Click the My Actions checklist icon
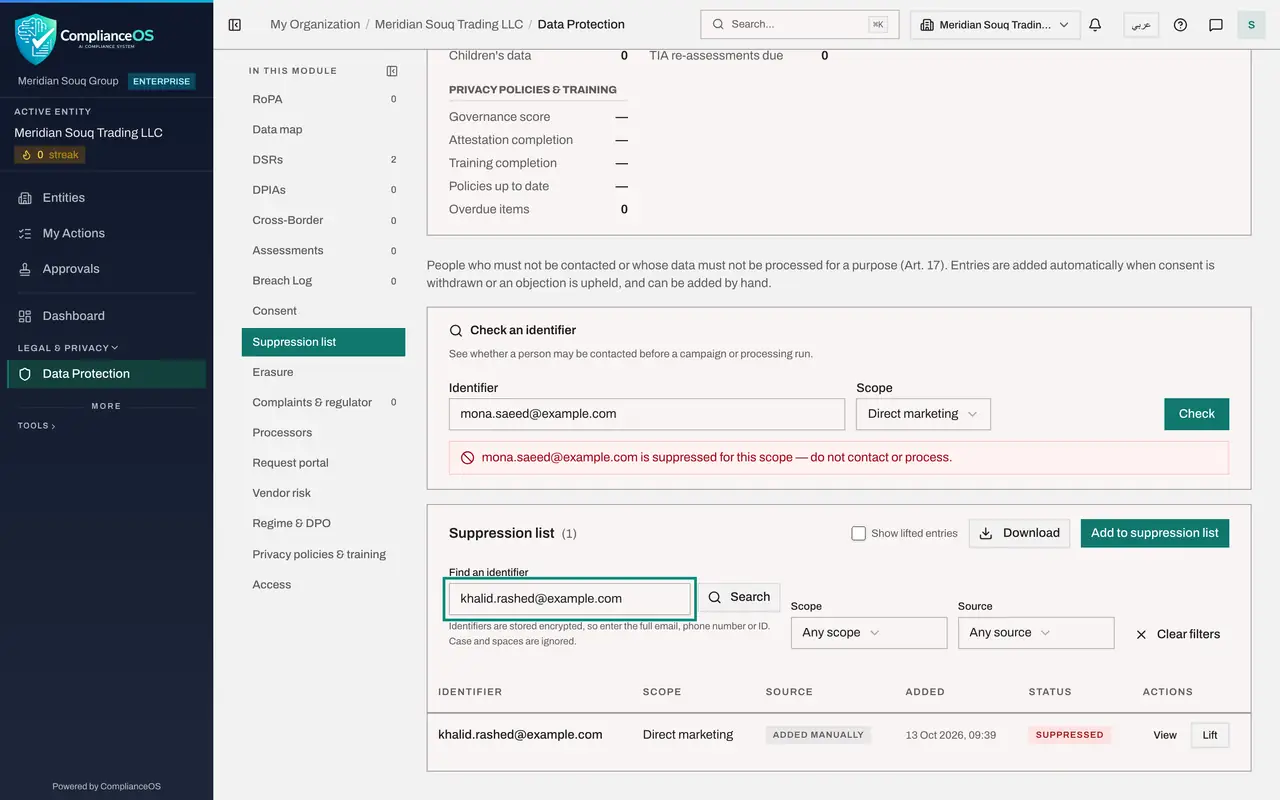This screenshot has height=800, width=1280. (x=25, y=233)
